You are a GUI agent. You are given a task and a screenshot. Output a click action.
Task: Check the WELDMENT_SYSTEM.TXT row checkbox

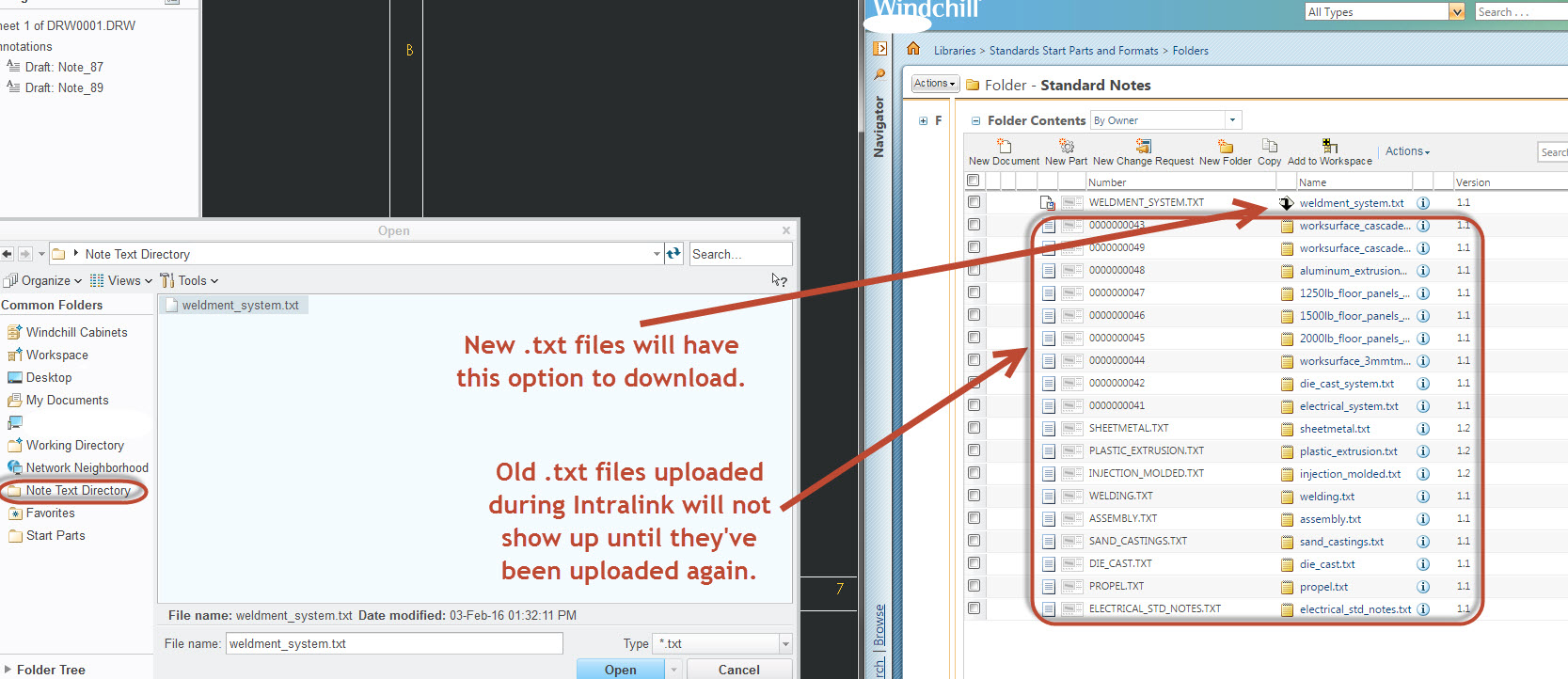click(974, 202)
